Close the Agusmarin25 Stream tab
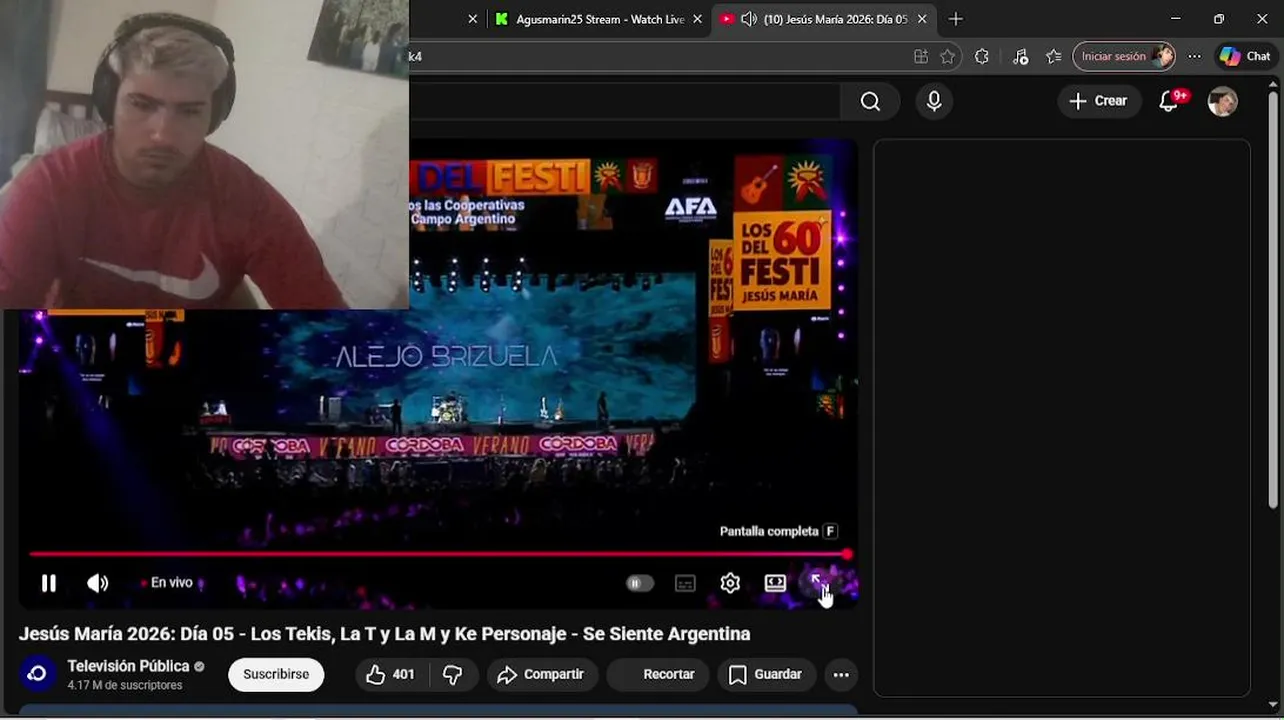The image size is (1284, 720). pyautogui.click(x=697, y=19)
